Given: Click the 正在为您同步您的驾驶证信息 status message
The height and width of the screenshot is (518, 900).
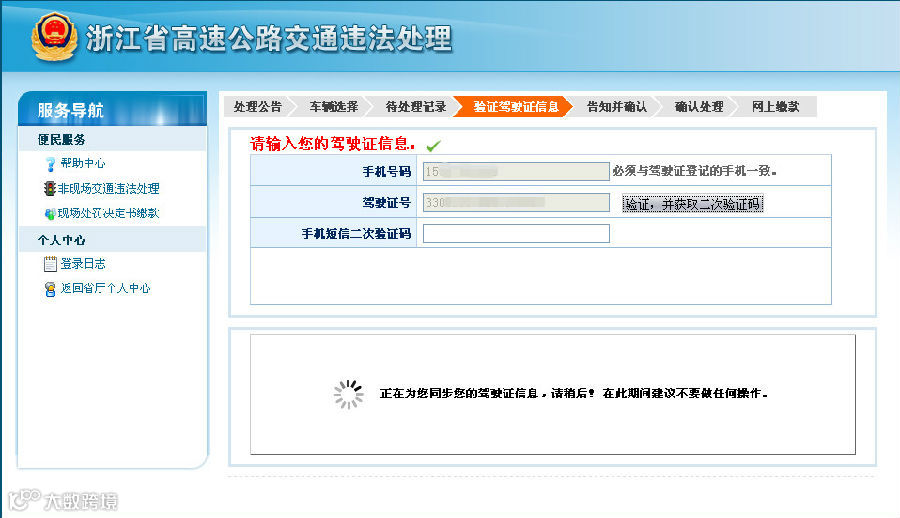Looking at the screenshot, I should 574,393.
